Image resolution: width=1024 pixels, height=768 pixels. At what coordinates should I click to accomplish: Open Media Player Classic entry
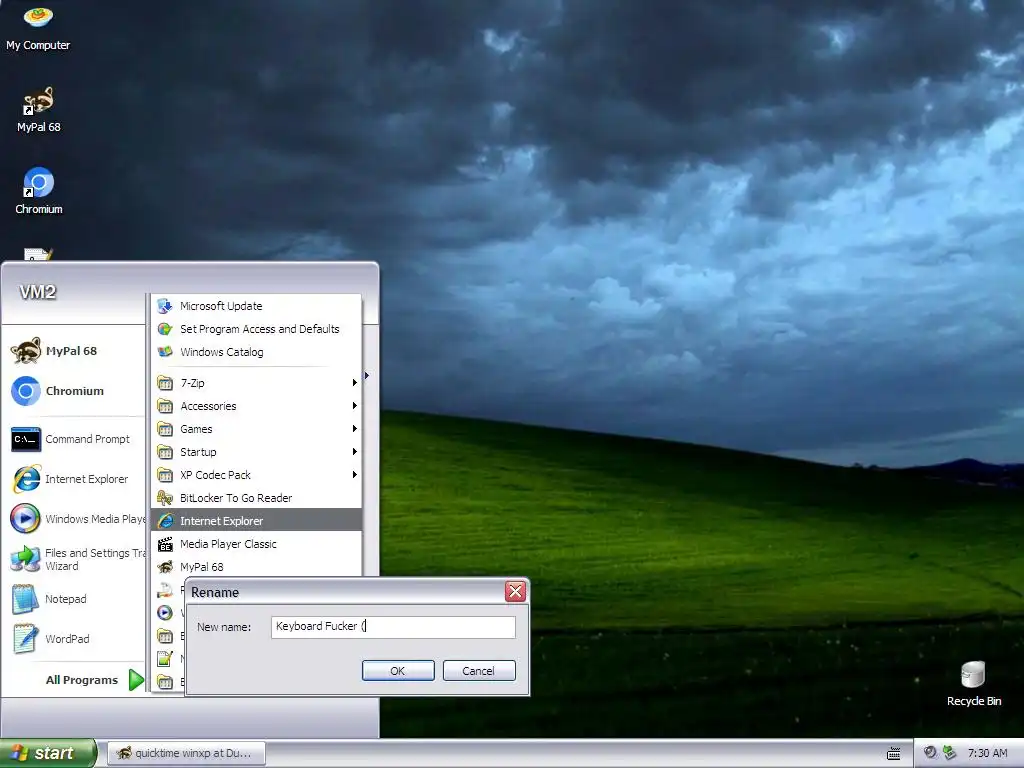tap(256, 543)
